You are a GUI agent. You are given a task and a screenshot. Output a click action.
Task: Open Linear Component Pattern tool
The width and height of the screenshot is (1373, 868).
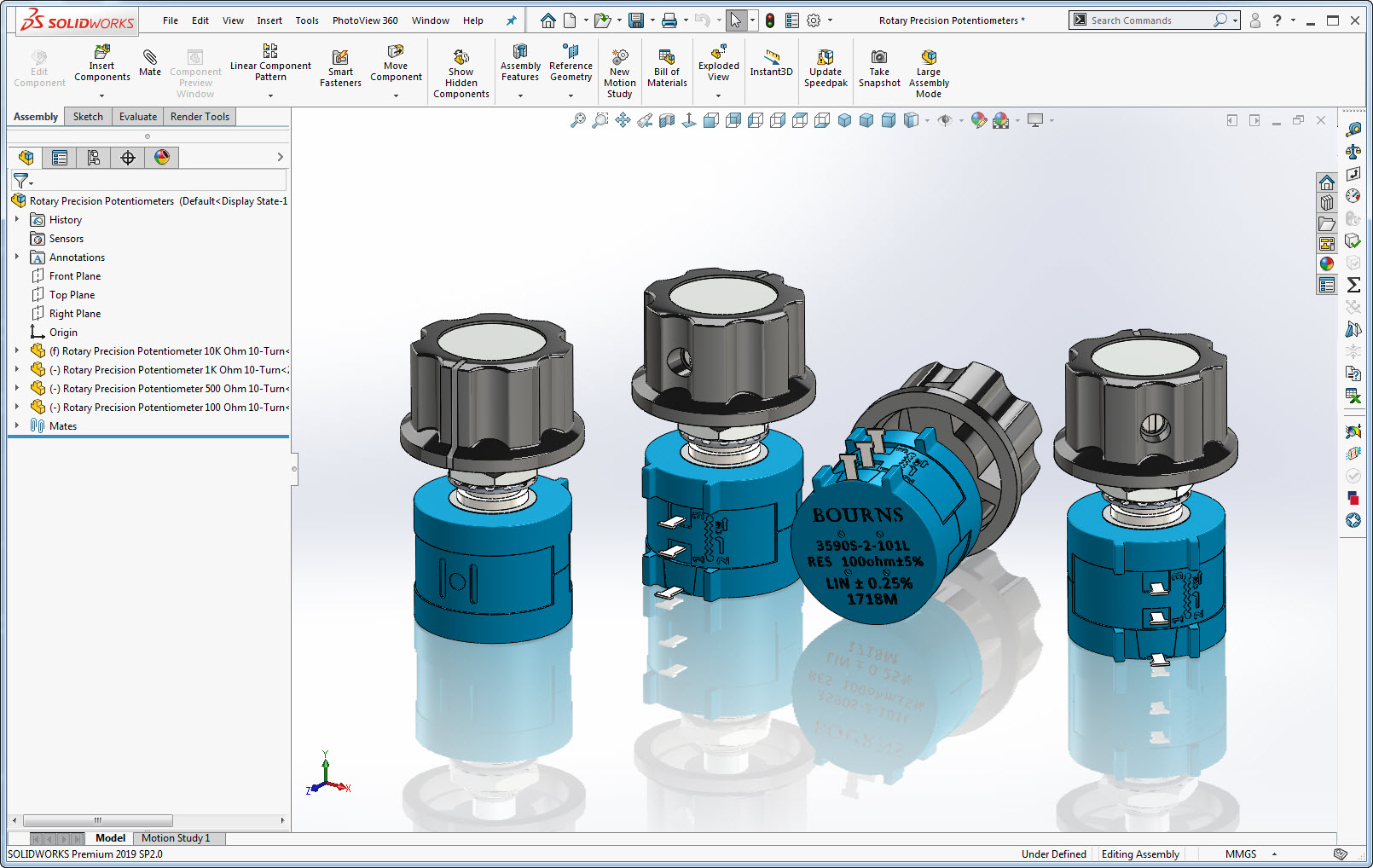(x=270, y=64)
